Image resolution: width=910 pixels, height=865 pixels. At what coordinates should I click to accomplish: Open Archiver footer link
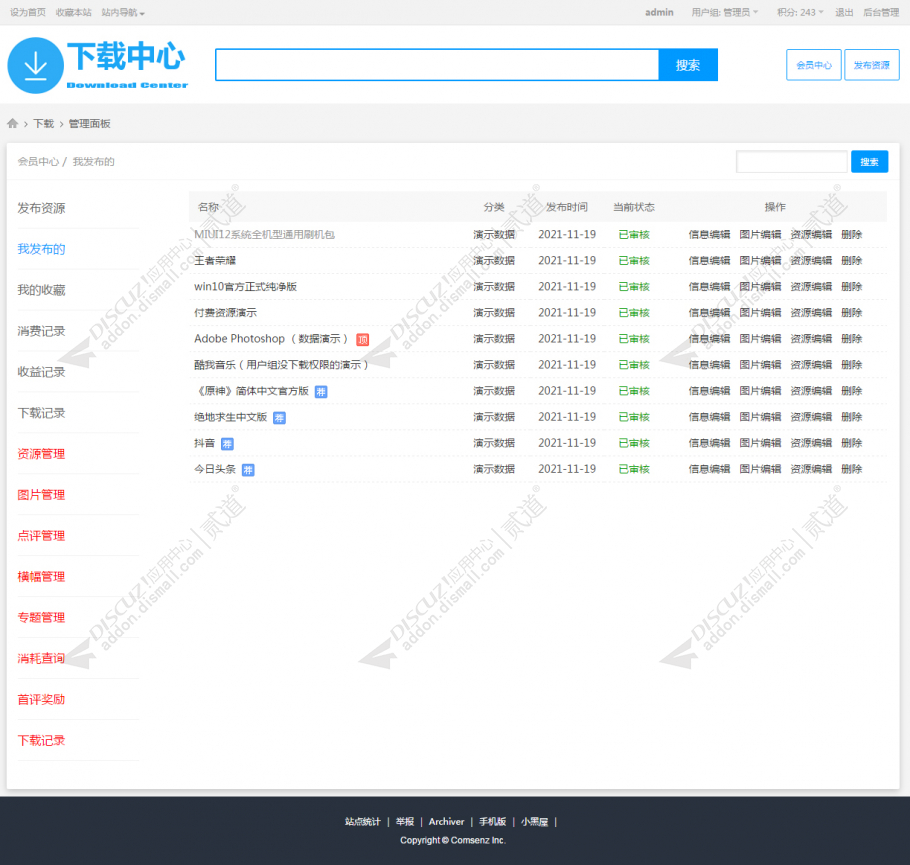click(x=446, y=821)
